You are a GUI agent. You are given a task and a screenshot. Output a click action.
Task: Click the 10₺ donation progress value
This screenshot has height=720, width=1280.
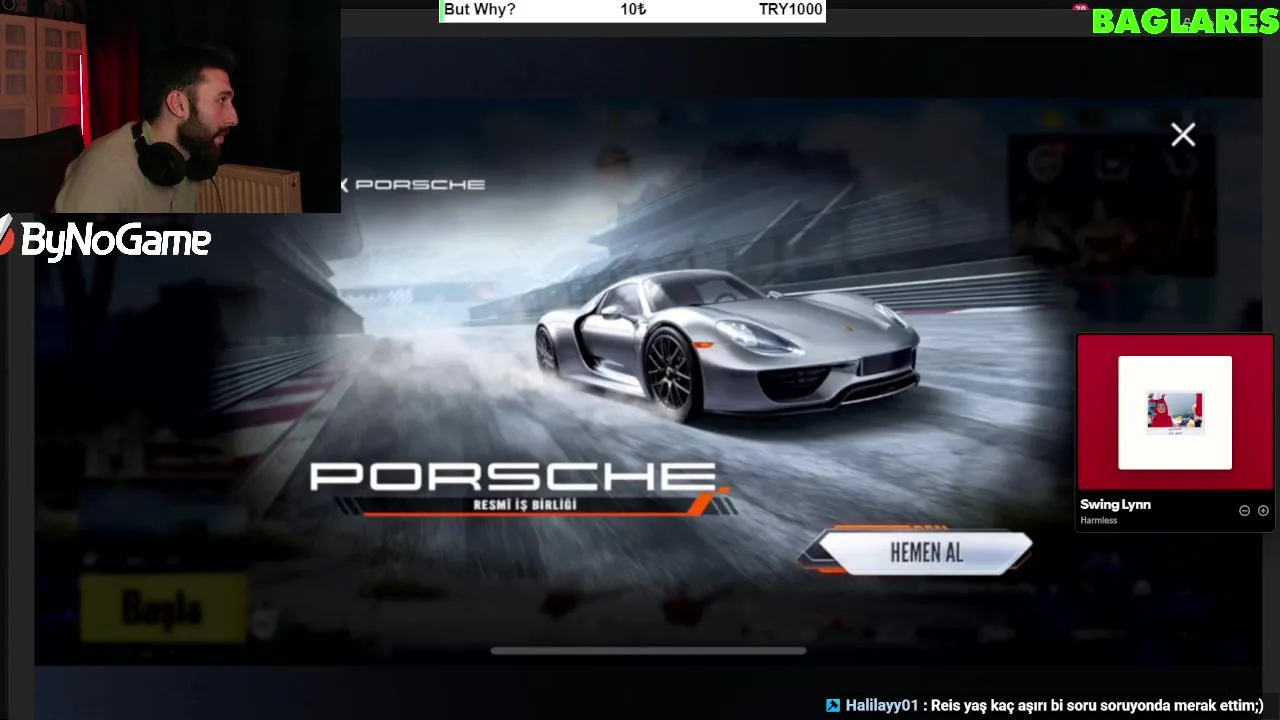pos(633,10)
